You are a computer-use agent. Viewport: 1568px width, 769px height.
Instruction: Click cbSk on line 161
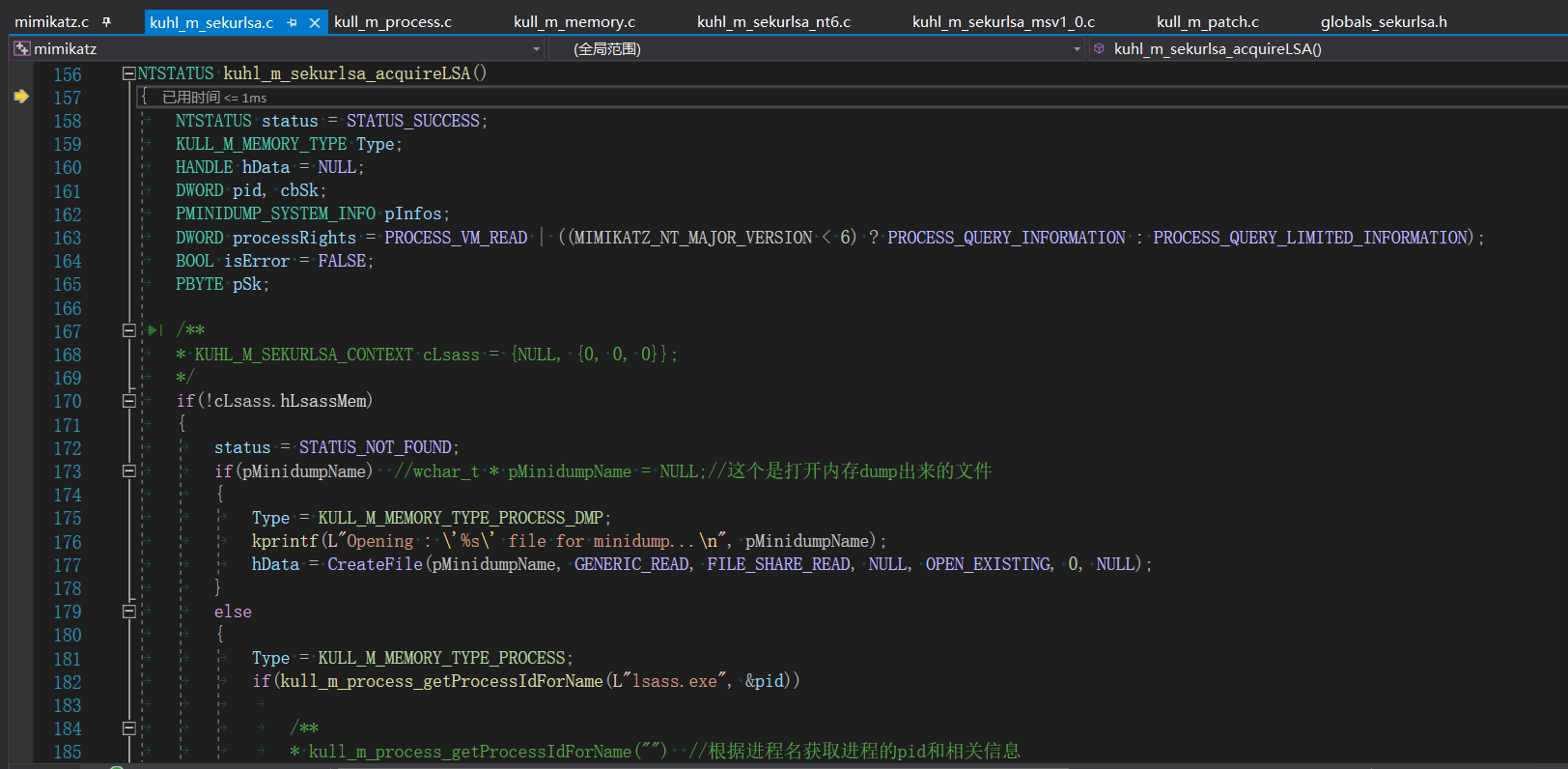[x=299, y=190]
